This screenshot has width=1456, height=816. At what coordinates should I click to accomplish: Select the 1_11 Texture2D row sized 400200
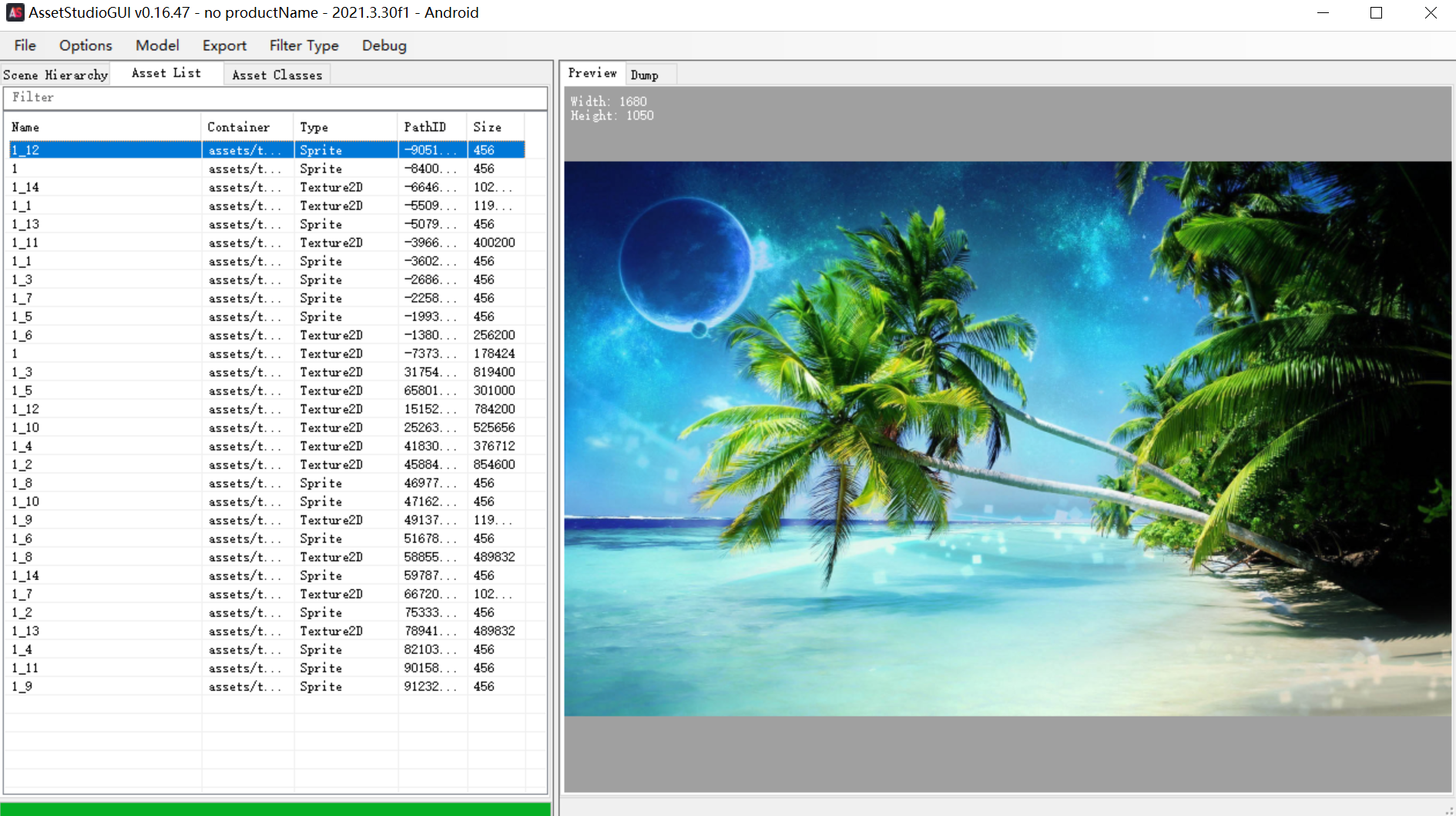click(x=267, y=243)
